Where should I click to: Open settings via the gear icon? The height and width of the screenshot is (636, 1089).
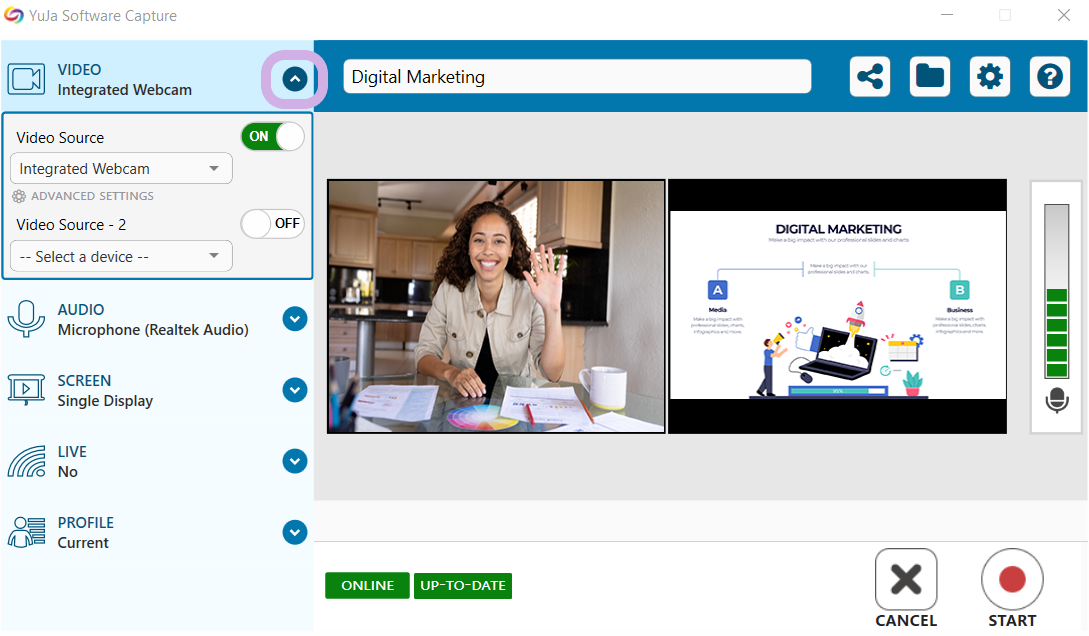tap(990, 76)
